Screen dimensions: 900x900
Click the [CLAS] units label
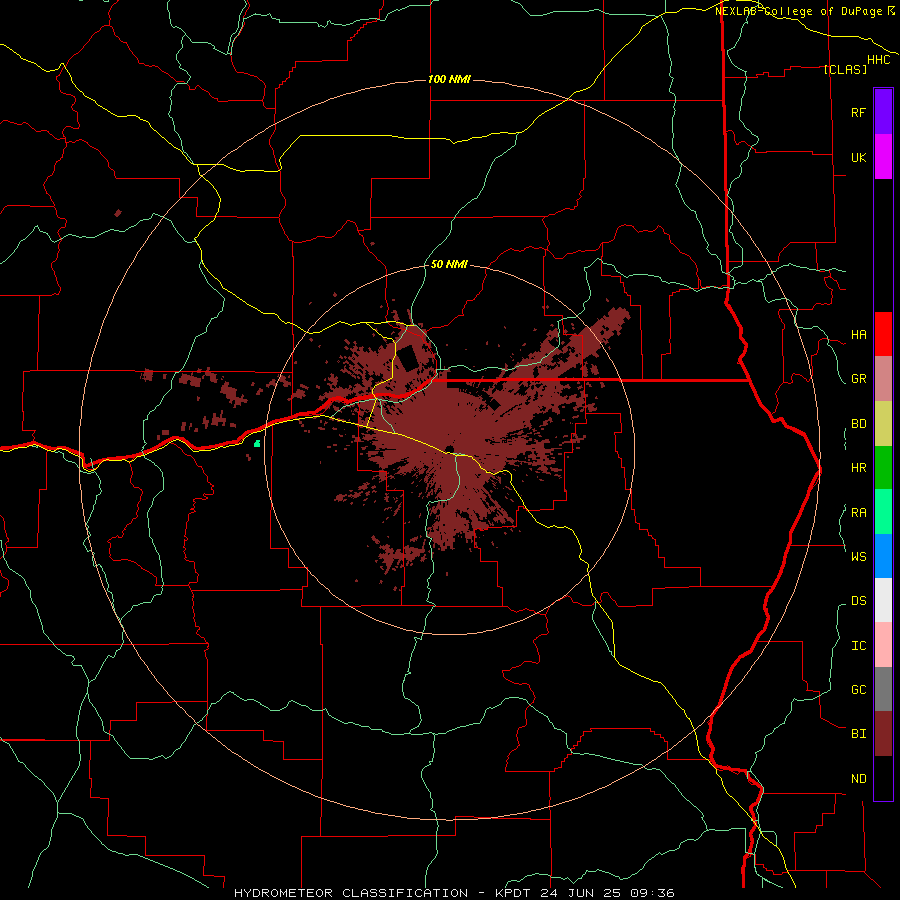pos(845,69)
